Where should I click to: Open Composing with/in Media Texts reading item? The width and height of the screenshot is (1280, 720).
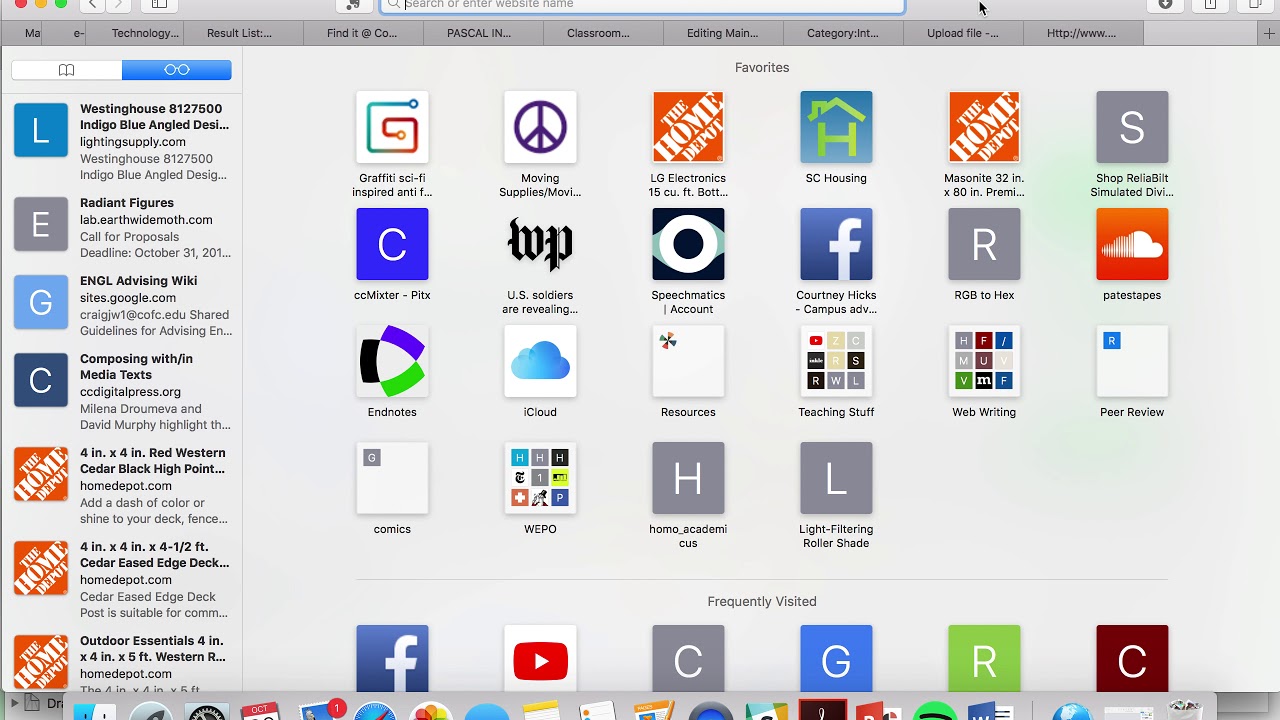pyautogui.click(x=122, y=391)
